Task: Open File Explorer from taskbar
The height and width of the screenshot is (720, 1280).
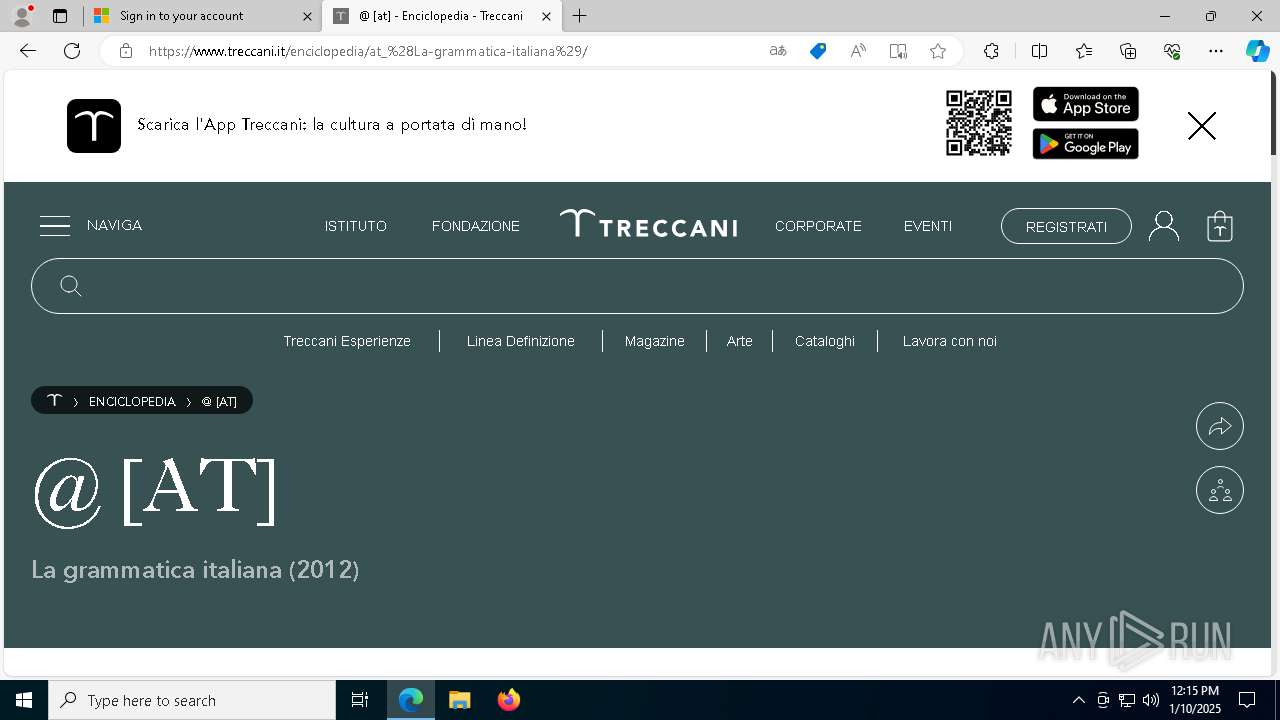Action: tap(460, 700)
